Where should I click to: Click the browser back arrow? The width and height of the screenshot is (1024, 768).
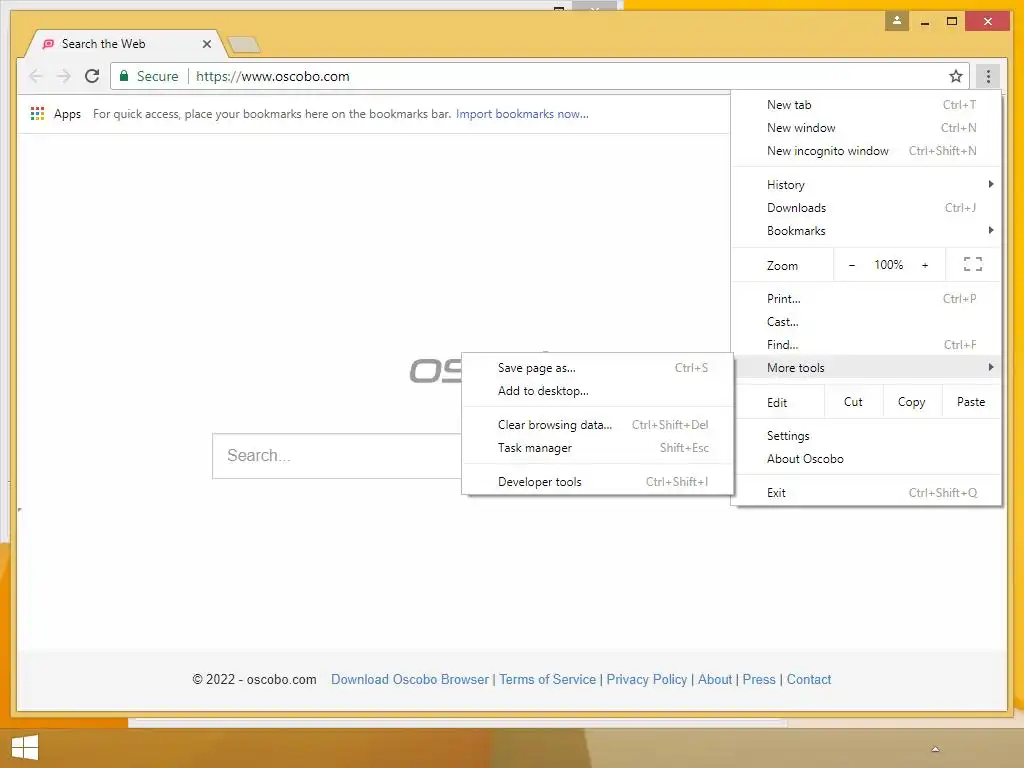coord(36,76)
